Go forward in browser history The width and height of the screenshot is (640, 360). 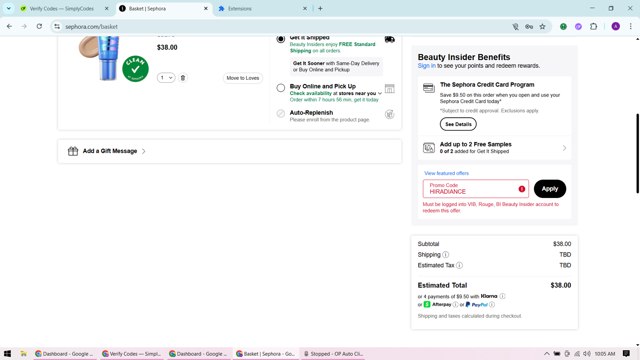(x=24, y=27)
